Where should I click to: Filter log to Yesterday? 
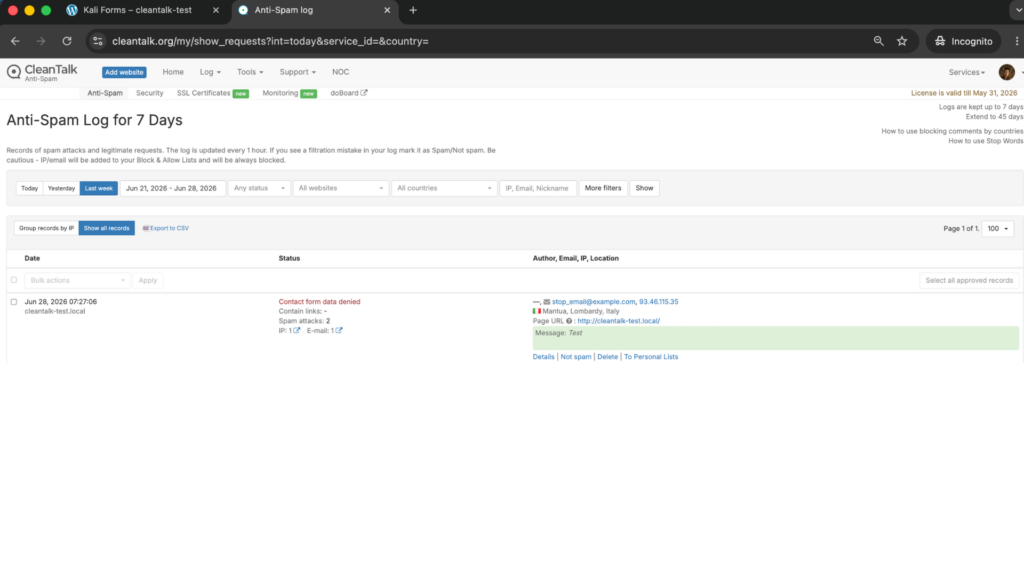pos(61,188)
